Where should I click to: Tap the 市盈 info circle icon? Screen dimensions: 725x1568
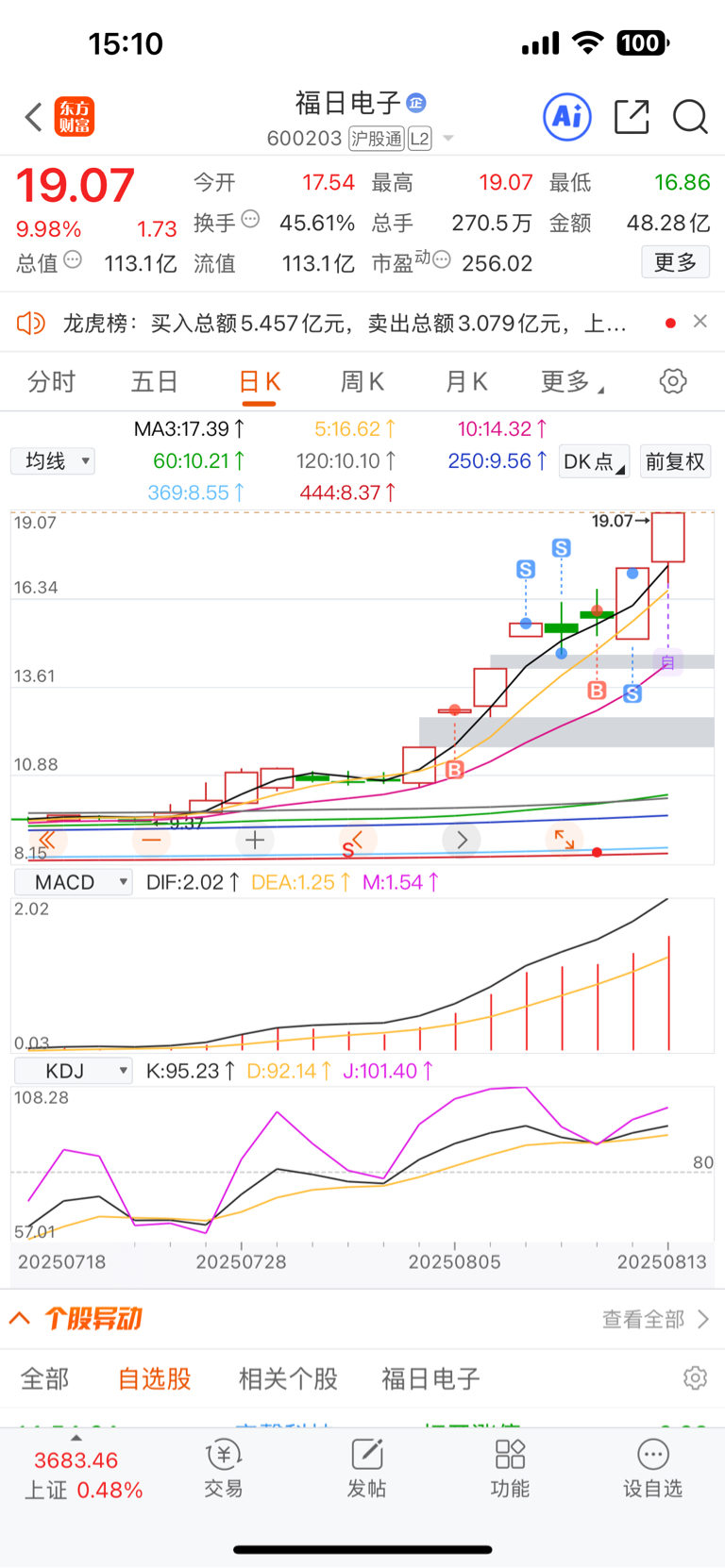pos(441,259)
